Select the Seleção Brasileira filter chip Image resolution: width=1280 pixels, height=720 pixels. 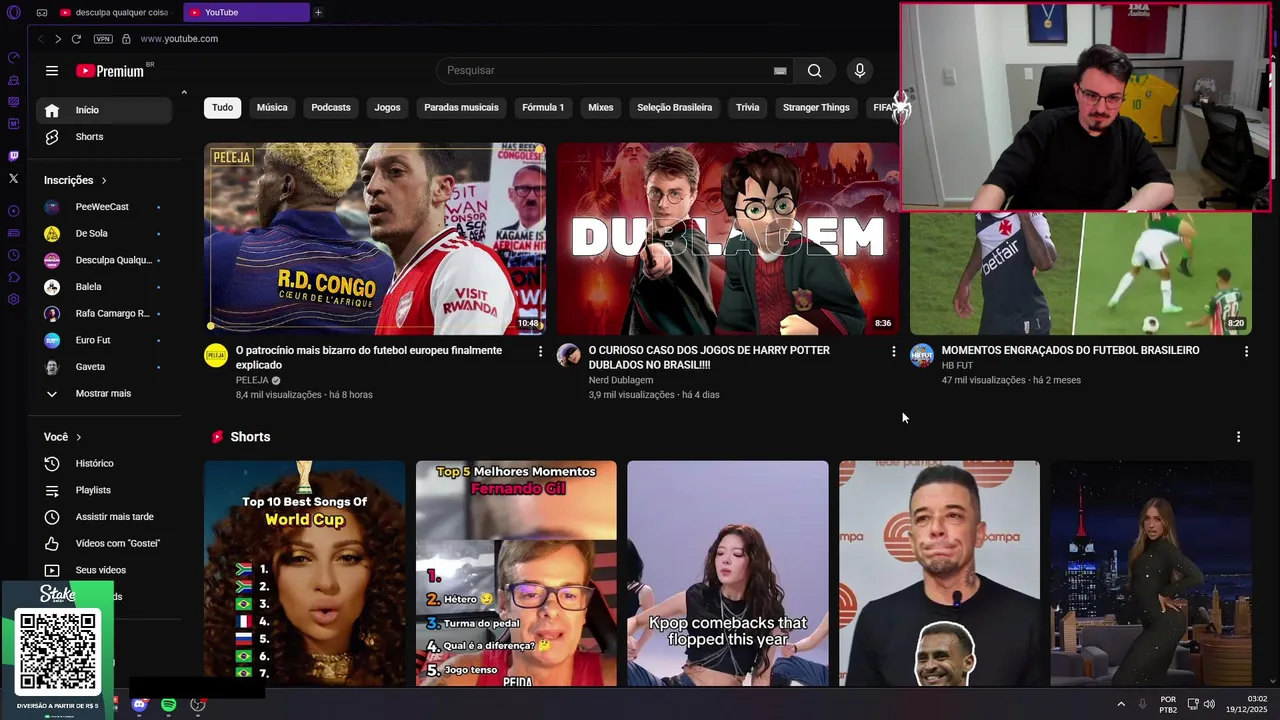675,108
